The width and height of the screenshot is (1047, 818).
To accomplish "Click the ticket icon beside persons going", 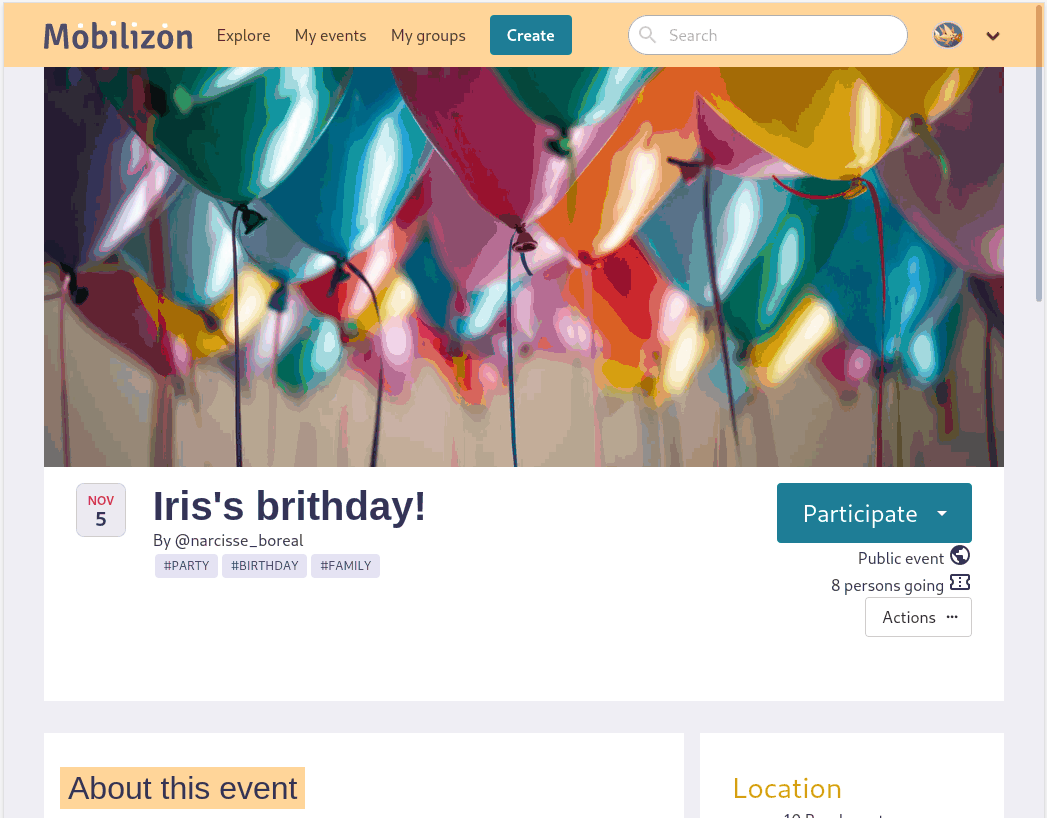I will pyautogui.click(x=960, y=583).
